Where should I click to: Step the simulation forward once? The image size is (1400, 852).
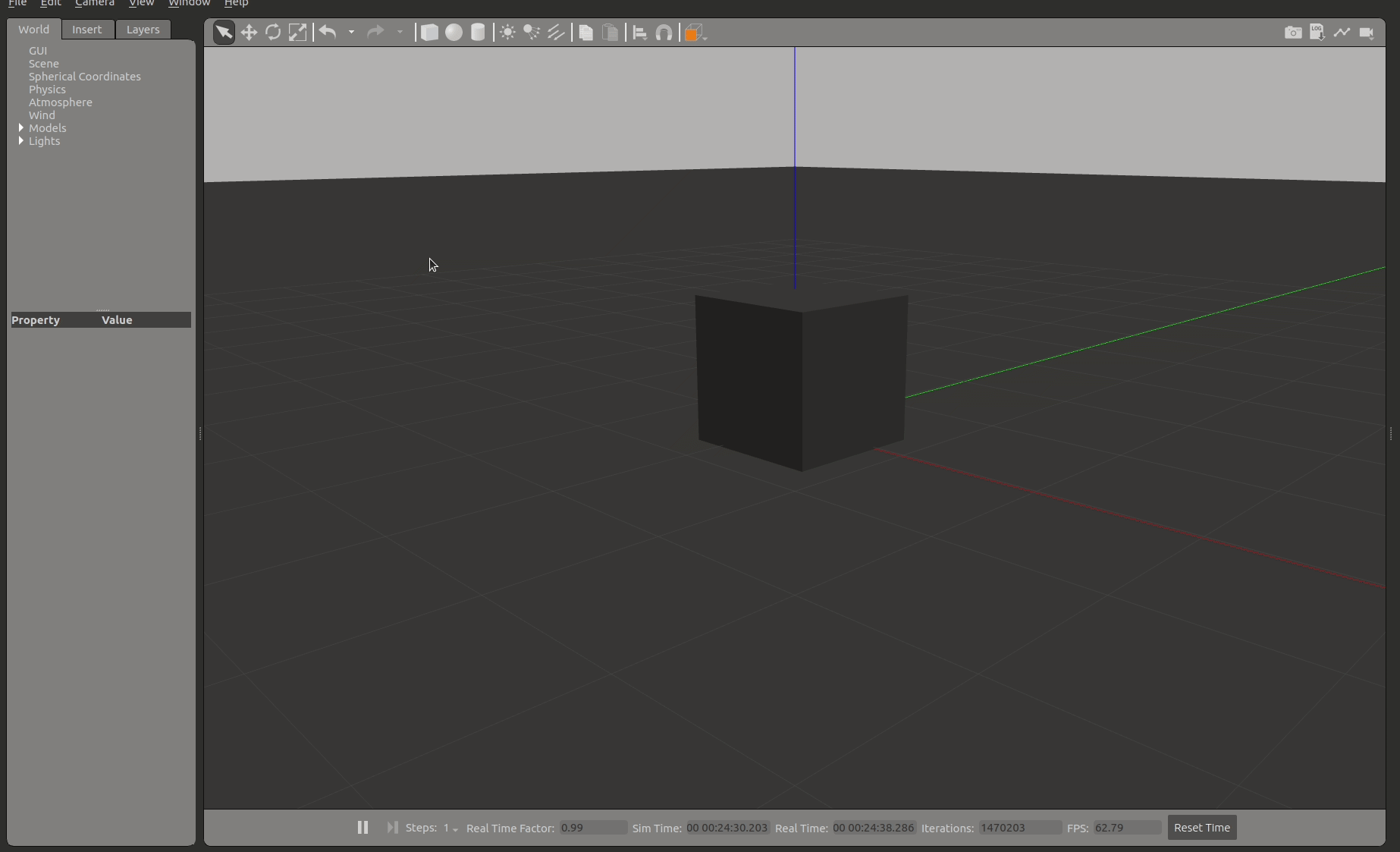[x=392, y=827]
